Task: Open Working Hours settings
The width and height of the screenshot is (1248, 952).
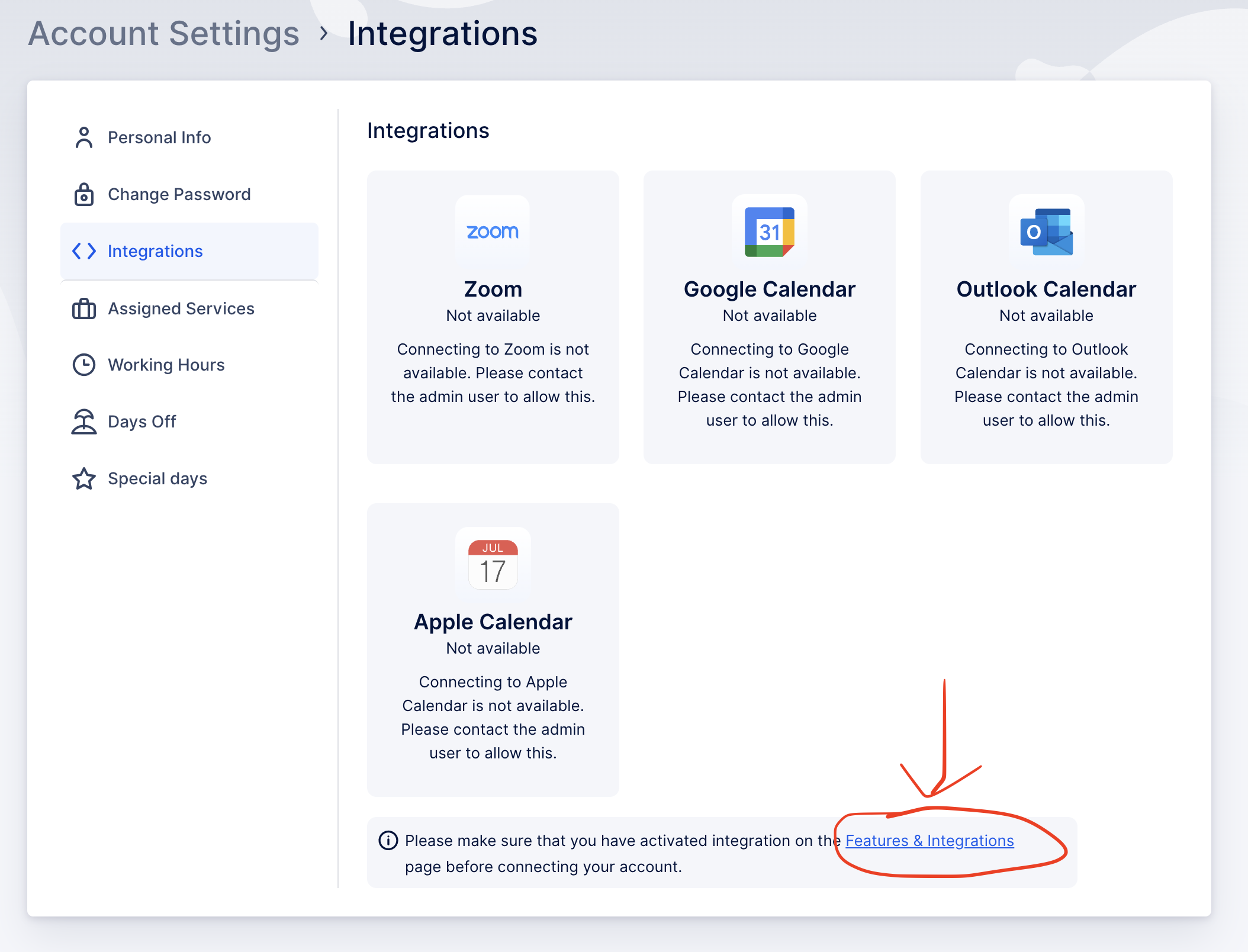Action: pos(189,365)
